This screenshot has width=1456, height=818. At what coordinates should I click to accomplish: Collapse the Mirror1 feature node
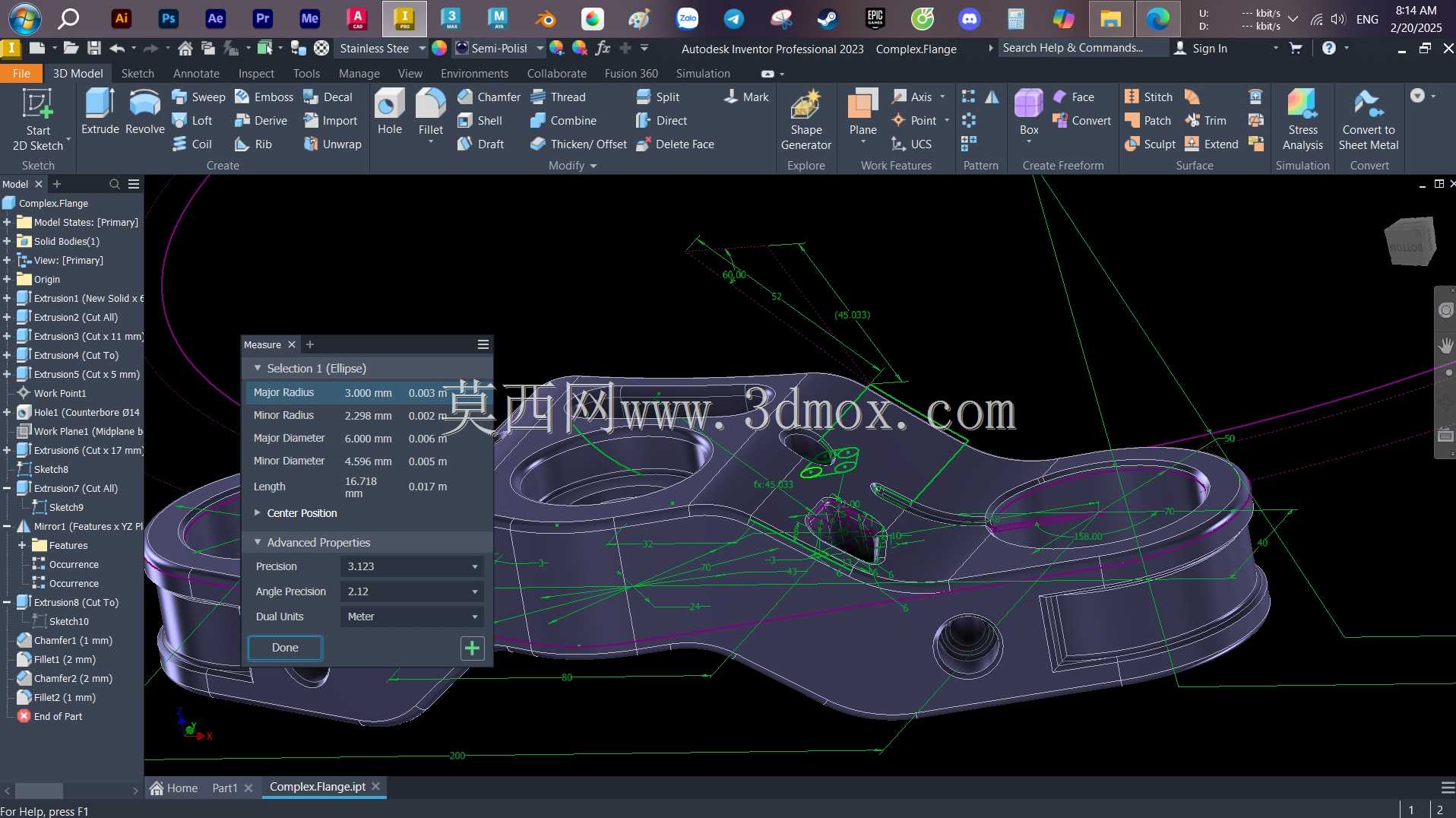pyautogui.click(x=7, y=526)
